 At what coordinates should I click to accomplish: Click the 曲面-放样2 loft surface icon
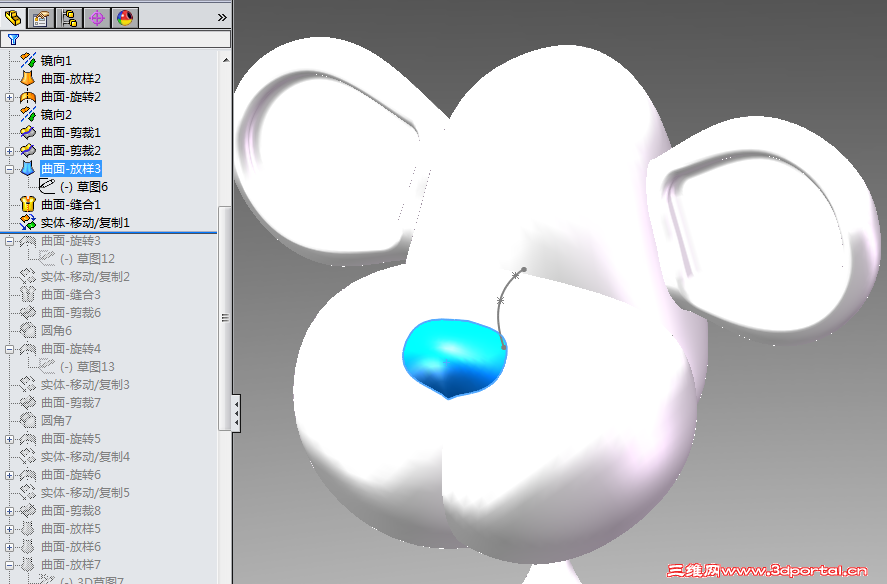click(x=29, y=78)
